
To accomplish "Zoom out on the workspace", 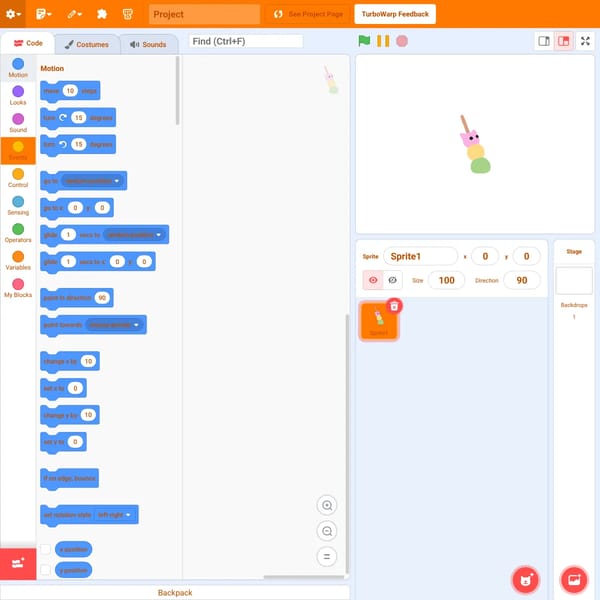I will pos(327,531).
